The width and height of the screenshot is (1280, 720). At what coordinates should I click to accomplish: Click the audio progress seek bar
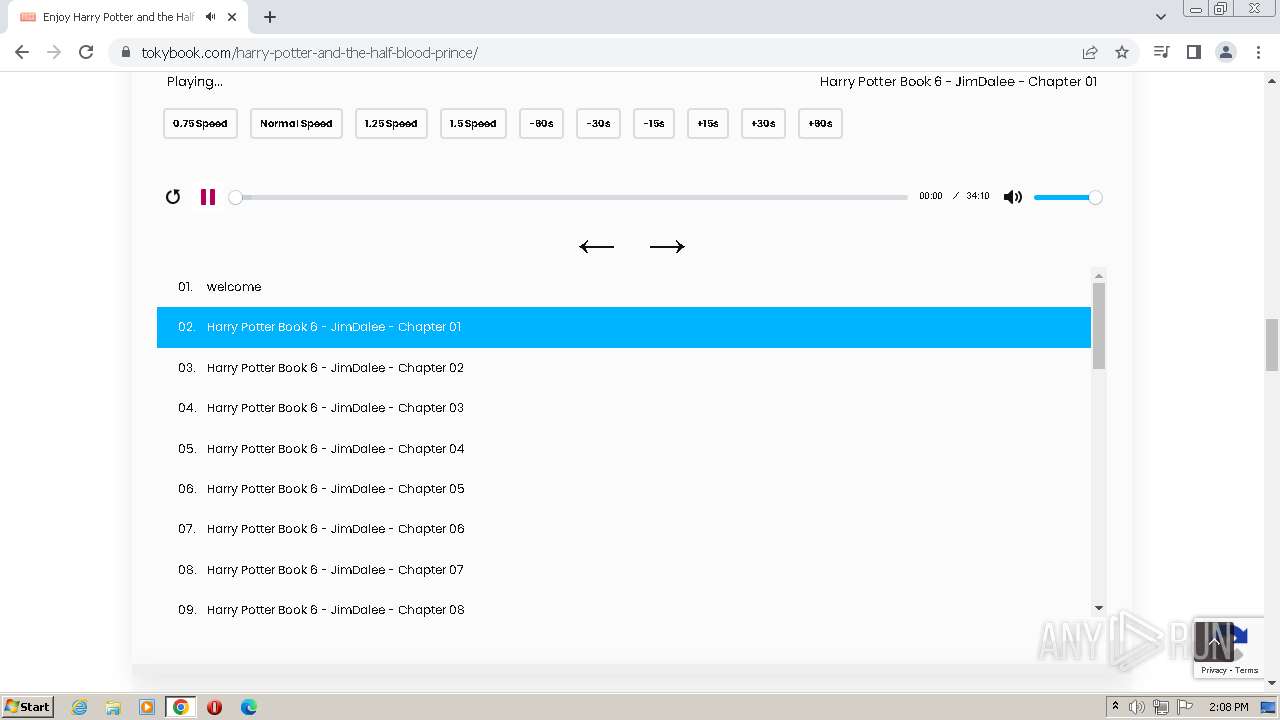(571, 197)
